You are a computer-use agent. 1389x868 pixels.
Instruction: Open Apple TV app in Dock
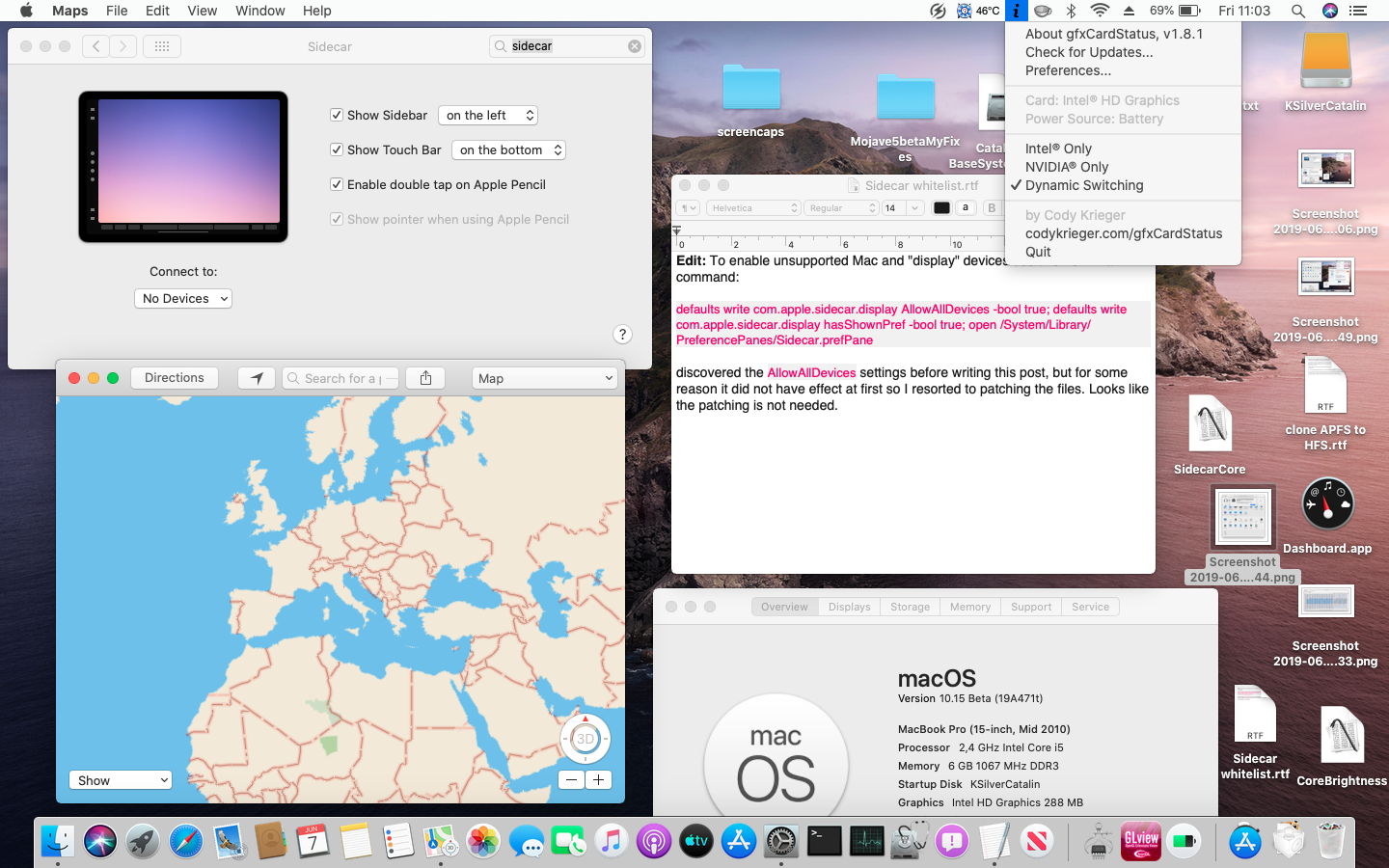(695, 841)
